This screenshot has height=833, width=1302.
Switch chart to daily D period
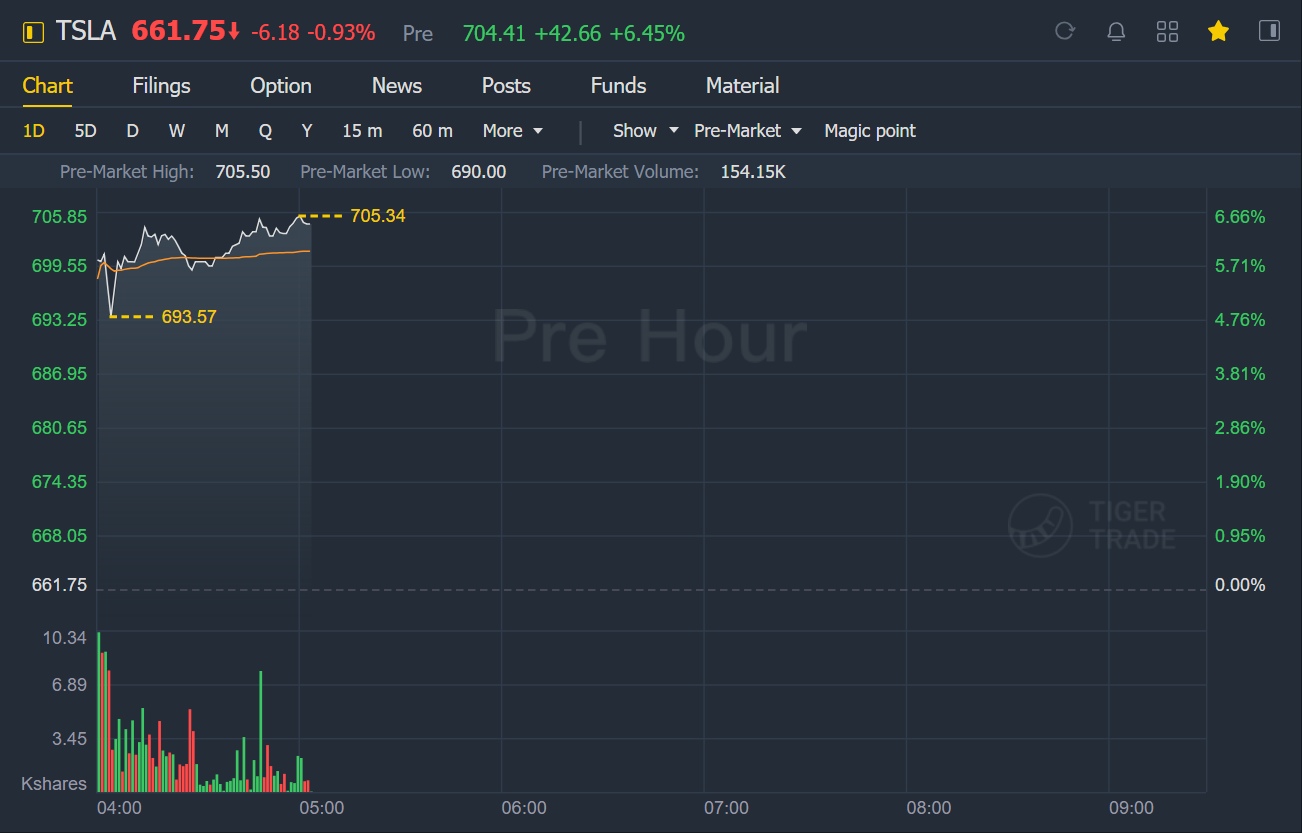click(x=132, y=131)
